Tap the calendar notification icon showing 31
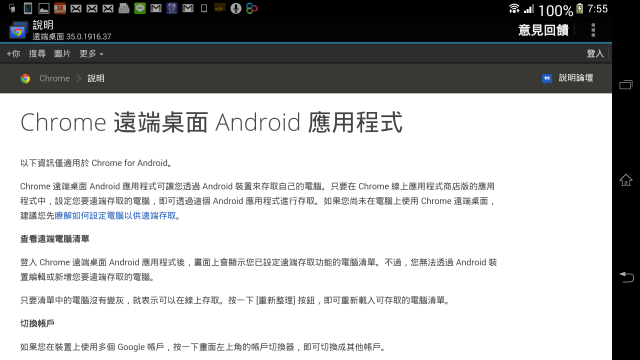Image resolution: width=640 pixels, height=360 pixels. click(60, 8)
